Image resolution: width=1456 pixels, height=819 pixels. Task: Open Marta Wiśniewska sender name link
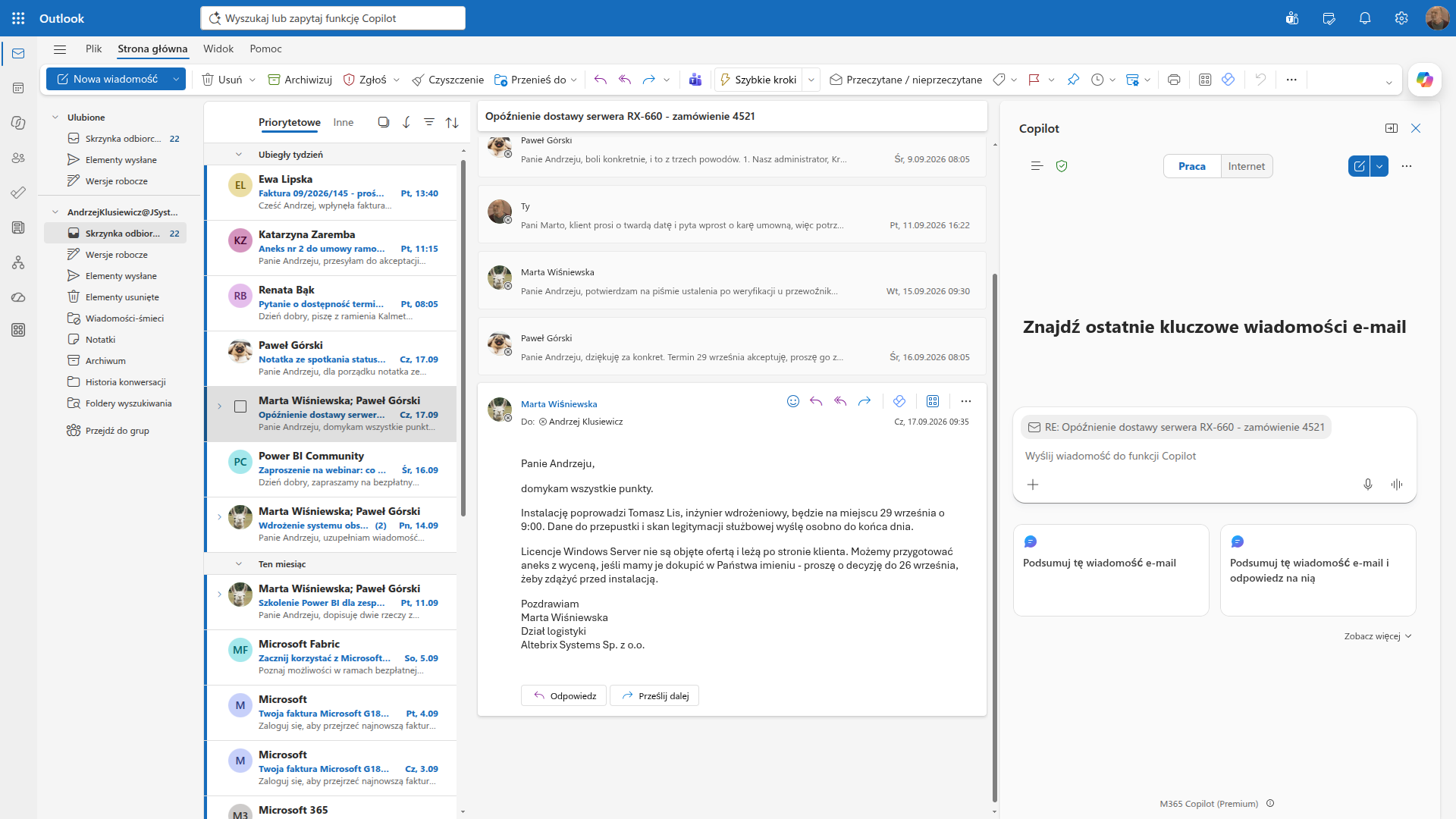(x=559, y=404)
